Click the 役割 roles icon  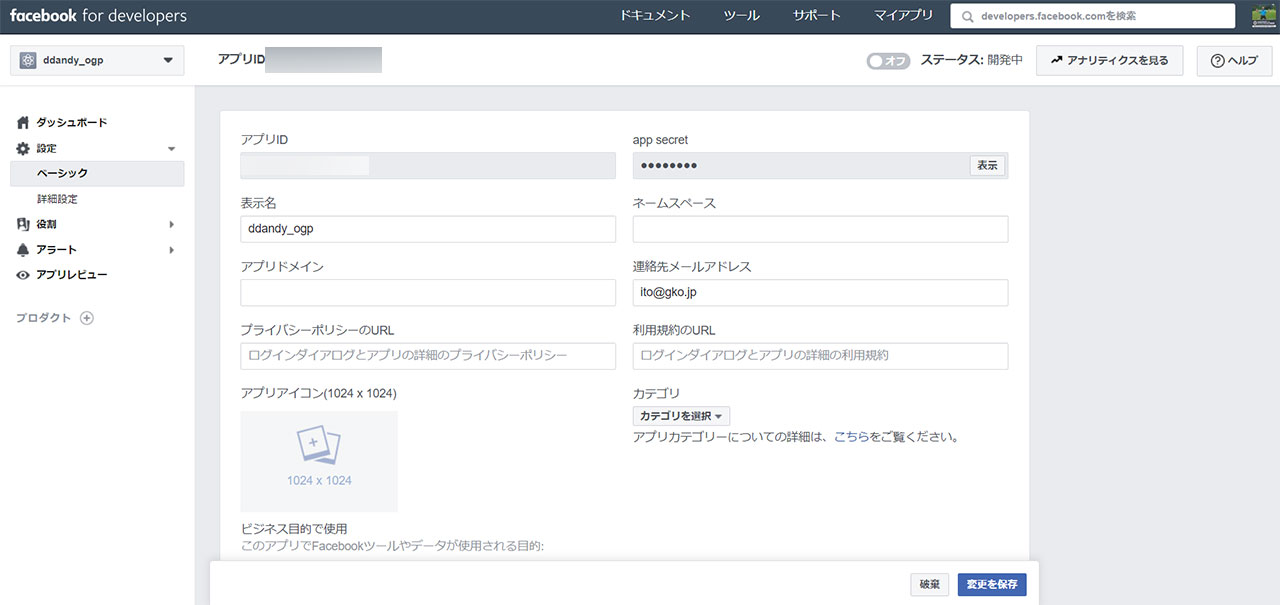click(x=23, y=224)
